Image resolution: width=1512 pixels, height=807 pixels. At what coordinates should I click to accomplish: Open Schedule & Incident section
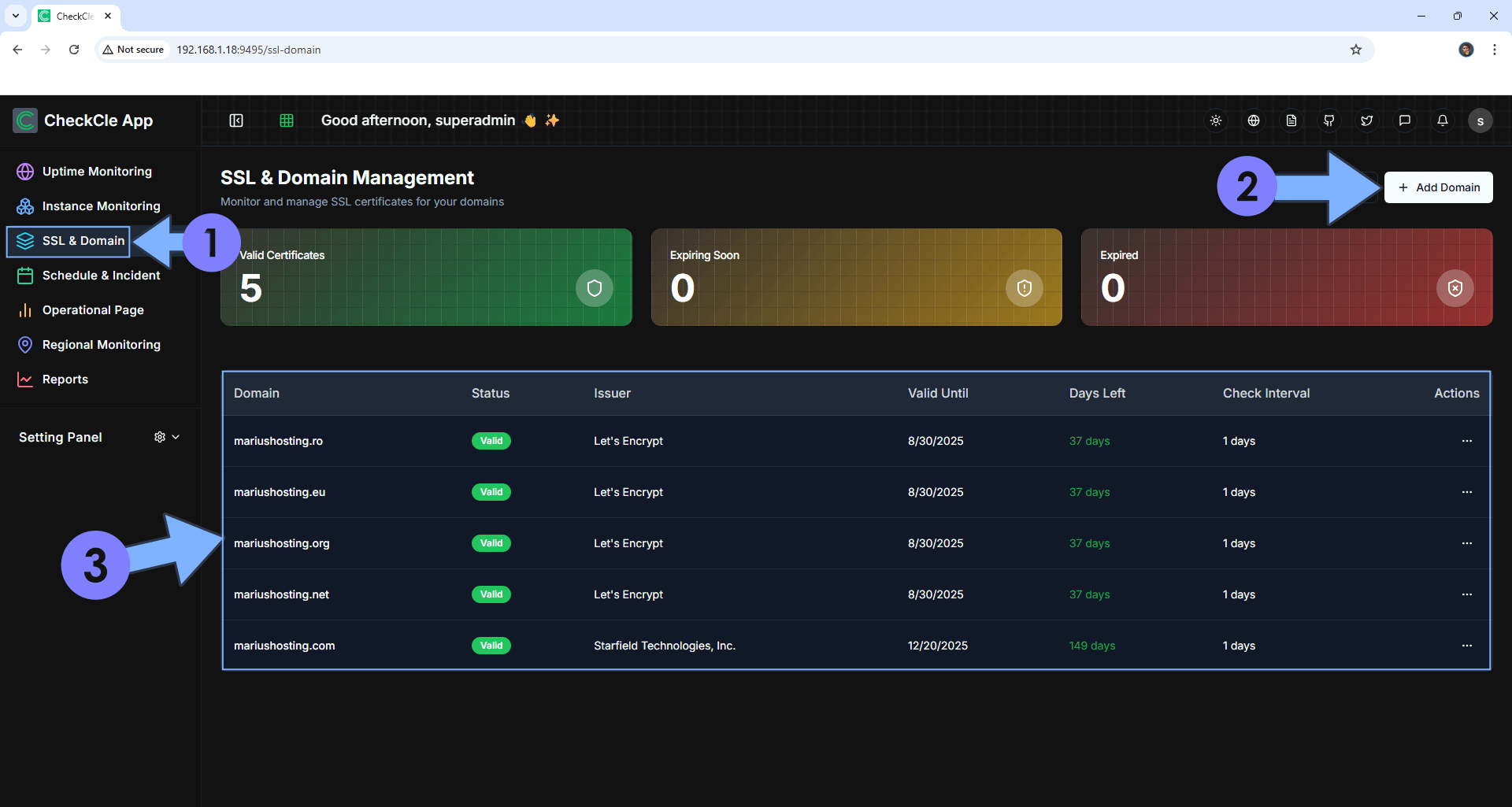[101, 276]
